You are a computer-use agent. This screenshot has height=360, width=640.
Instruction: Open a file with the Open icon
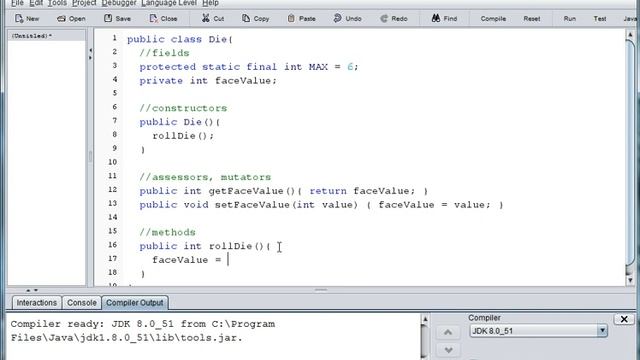click(71, 19)
